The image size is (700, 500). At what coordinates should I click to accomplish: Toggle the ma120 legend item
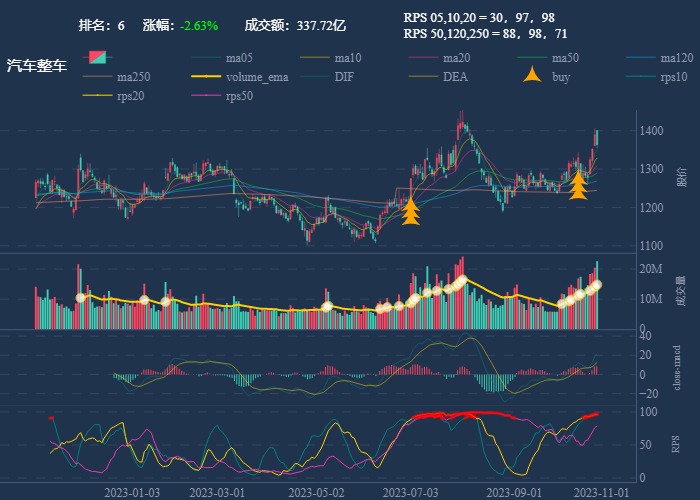point(641,58)
